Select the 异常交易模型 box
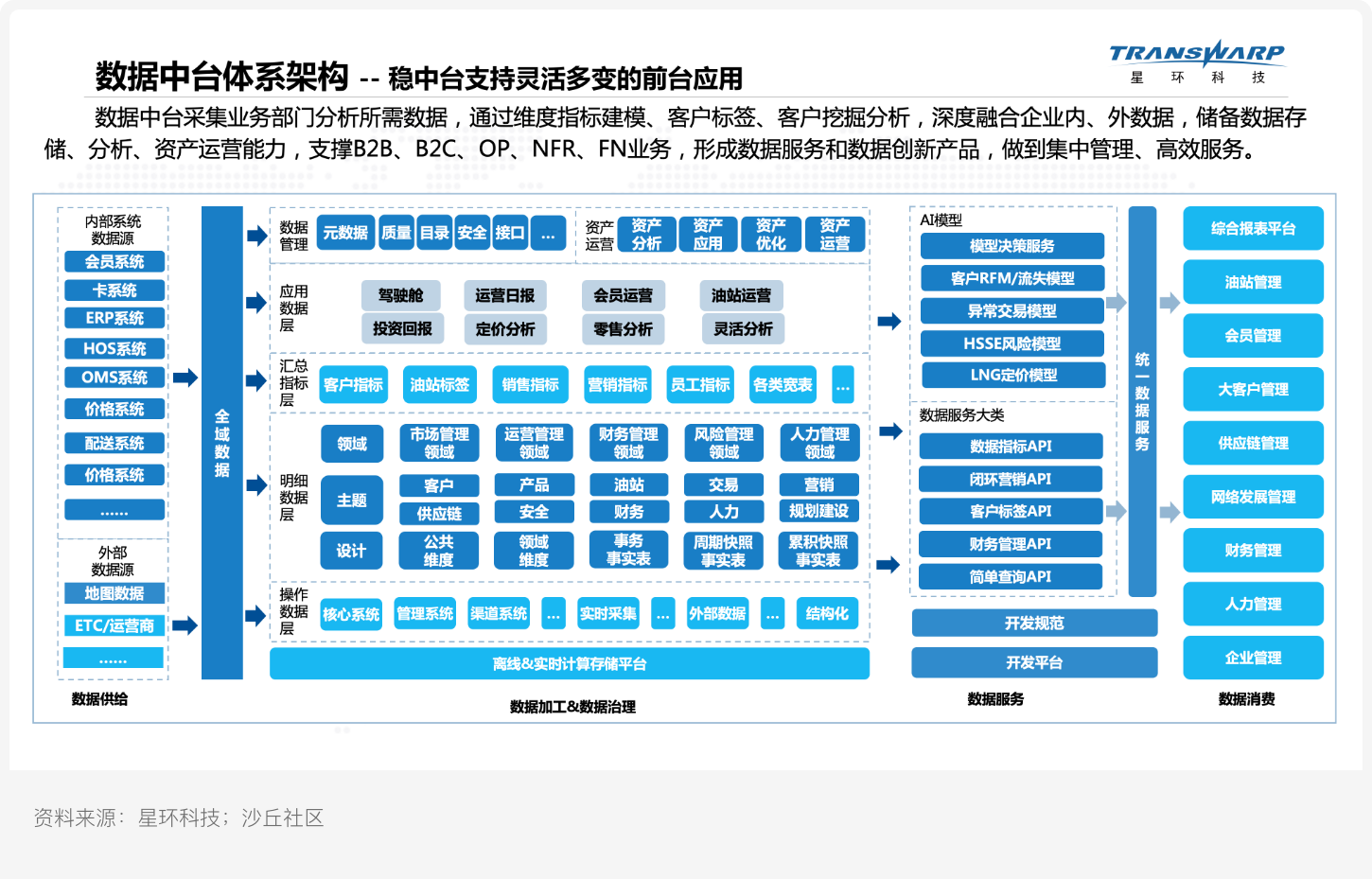 point(1012,311)
